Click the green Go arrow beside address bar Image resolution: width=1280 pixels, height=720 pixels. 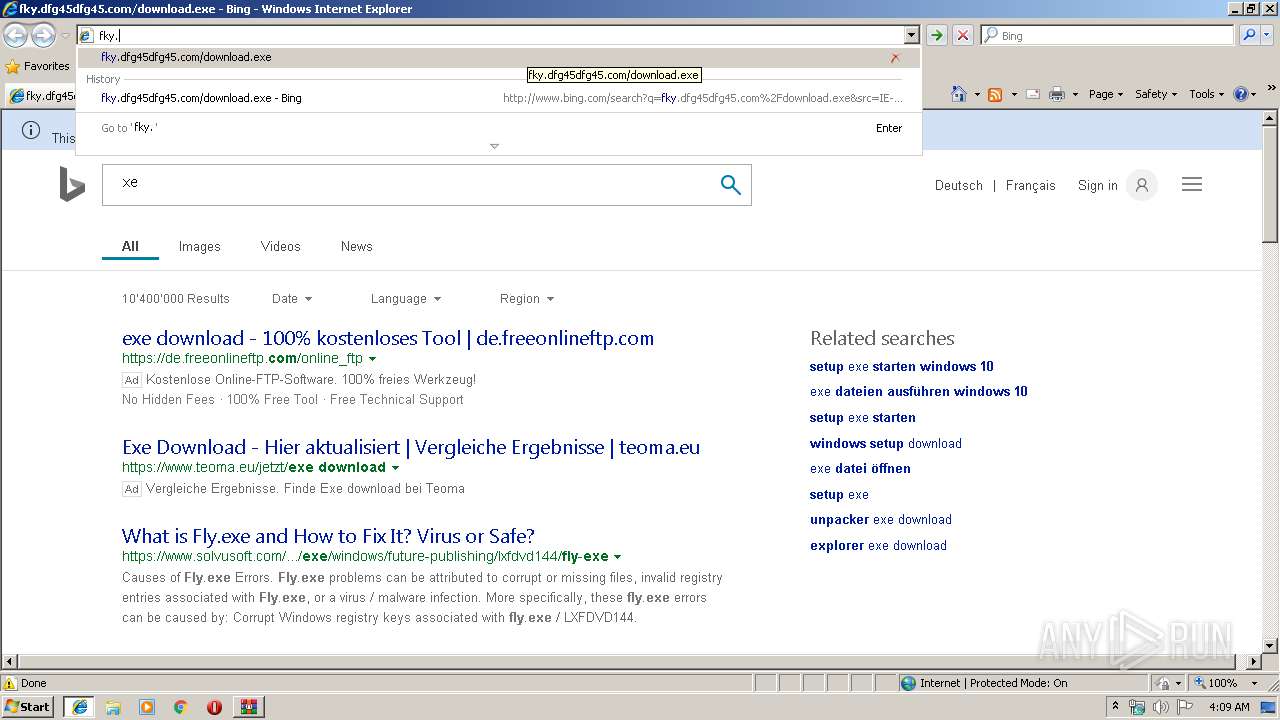click(x=937, y=35)
